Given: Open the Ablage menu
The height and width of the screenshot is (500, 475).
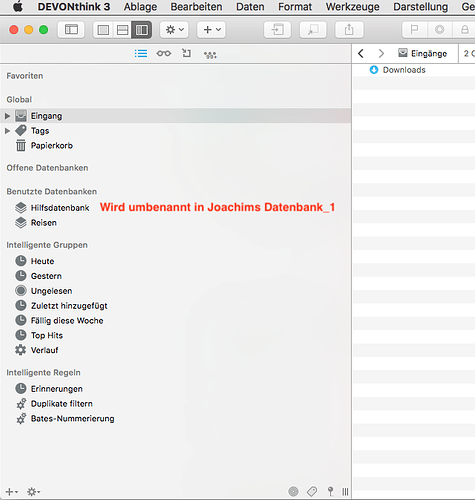Looking at the screenshot, I should point(140,7).
